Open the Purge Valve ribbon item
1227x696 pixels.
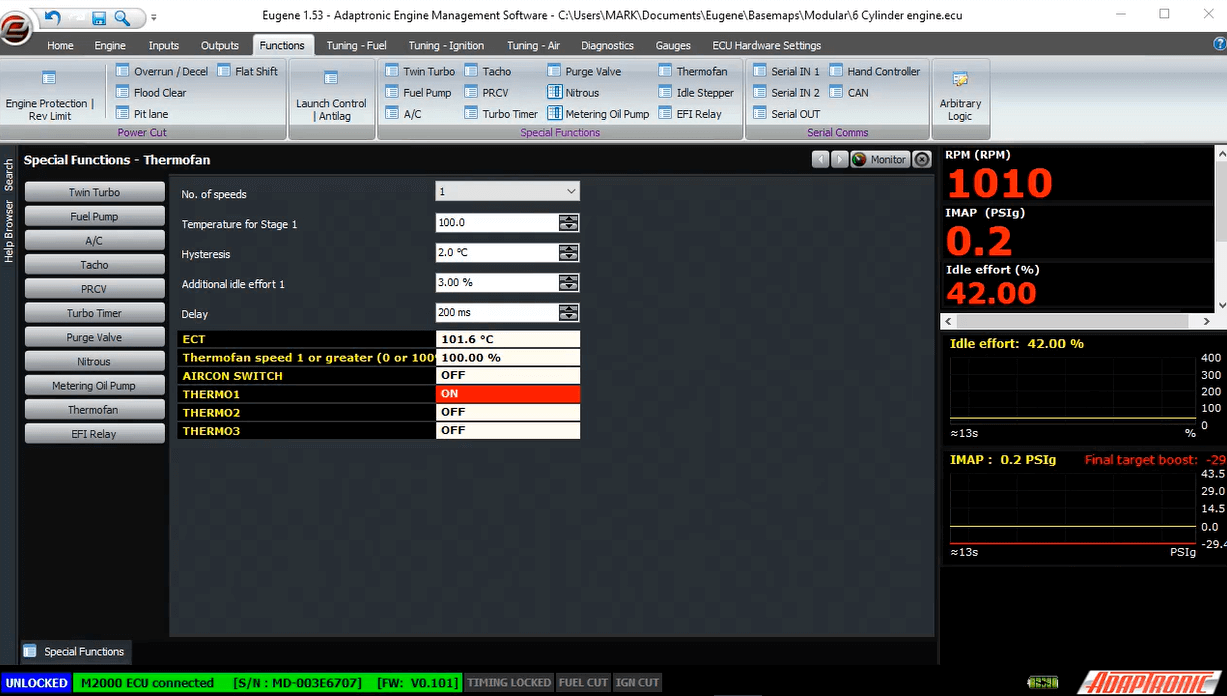tap(584, 71)
